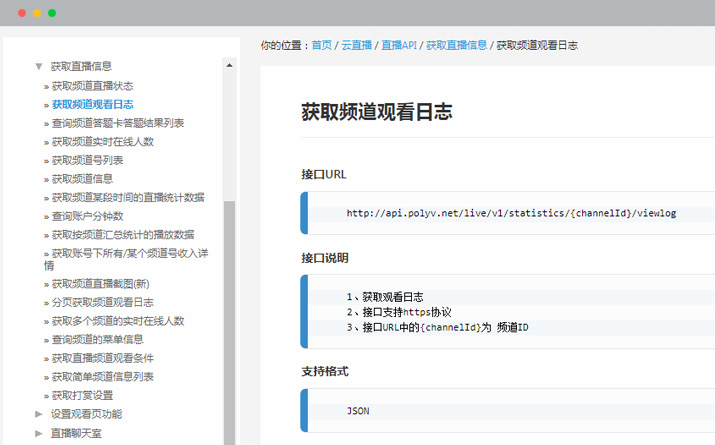This screenshot has height=445, width=715.
Task: Open 查询频道答题卡答题结果列表 page
Action: point(117,123)
